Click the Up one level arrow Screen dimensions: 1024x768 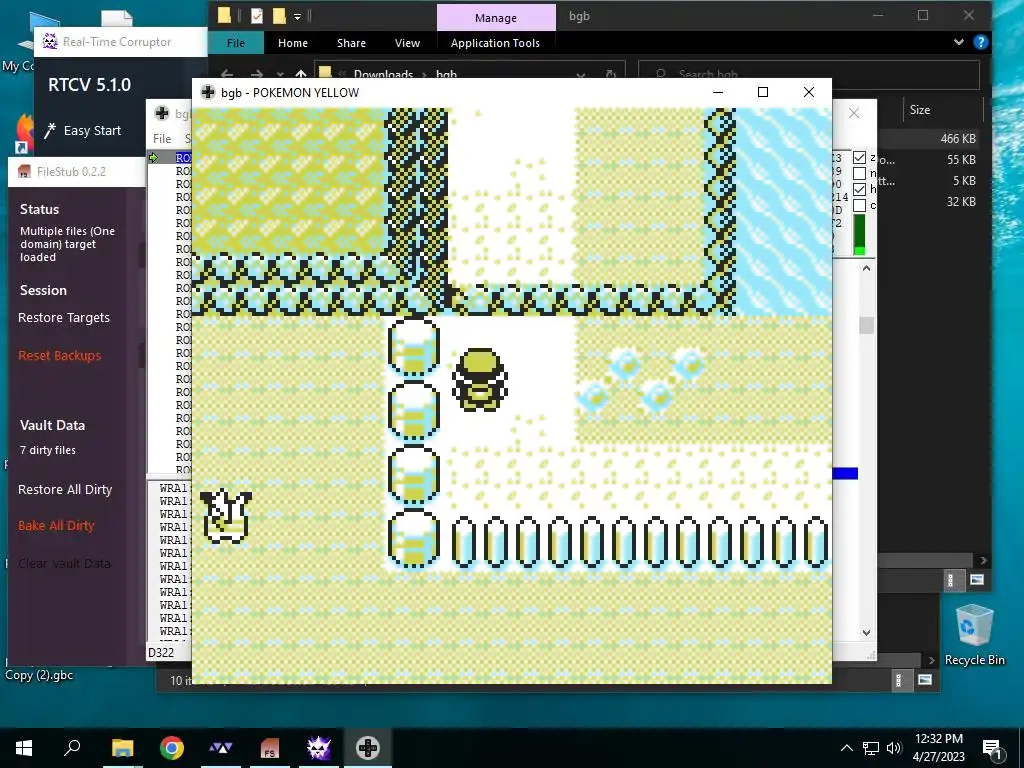tap(300, 74)
